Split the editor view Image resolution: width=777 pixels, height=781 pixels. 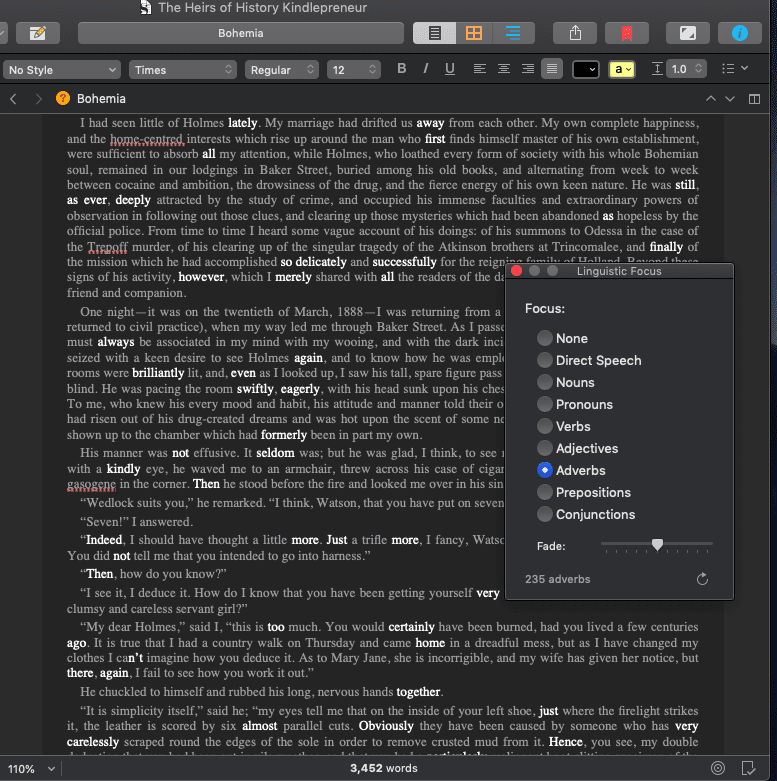click(x=754, y=99)
